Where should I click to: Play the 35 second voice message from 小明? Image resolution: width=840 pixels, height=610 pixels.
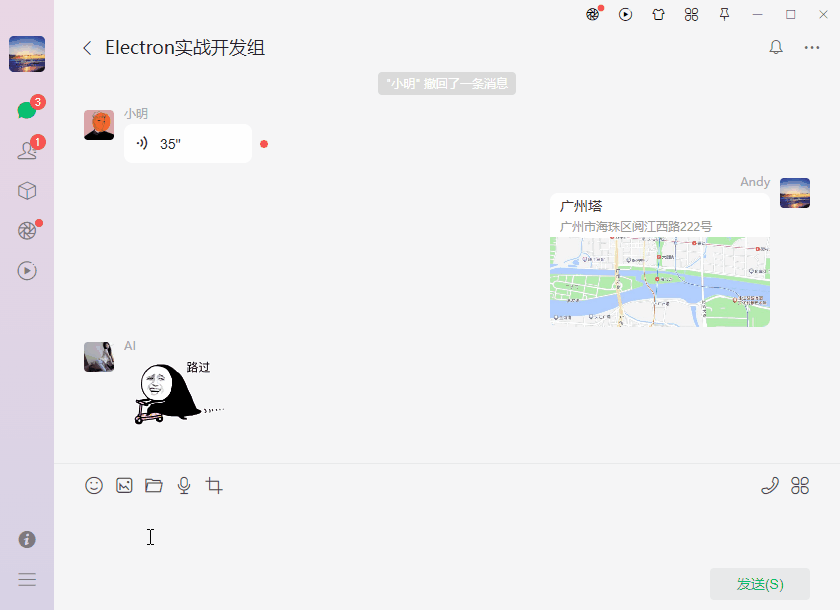[187, 143]
